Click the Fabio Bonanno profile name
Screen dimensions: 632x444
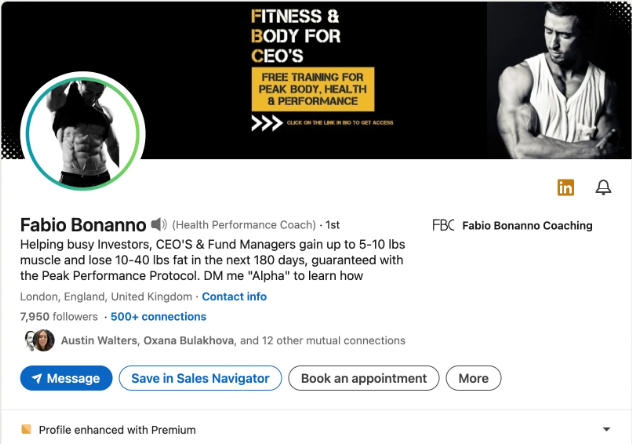pos(83,225)
